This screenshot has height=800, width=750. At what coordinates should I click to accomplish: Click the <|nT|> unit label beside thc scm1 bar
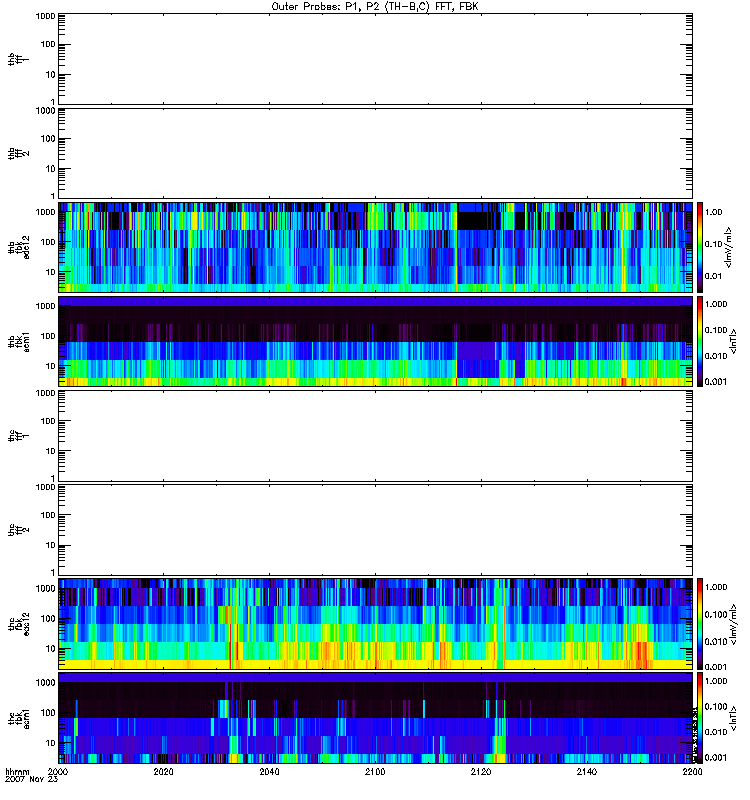tap(734, 718)
